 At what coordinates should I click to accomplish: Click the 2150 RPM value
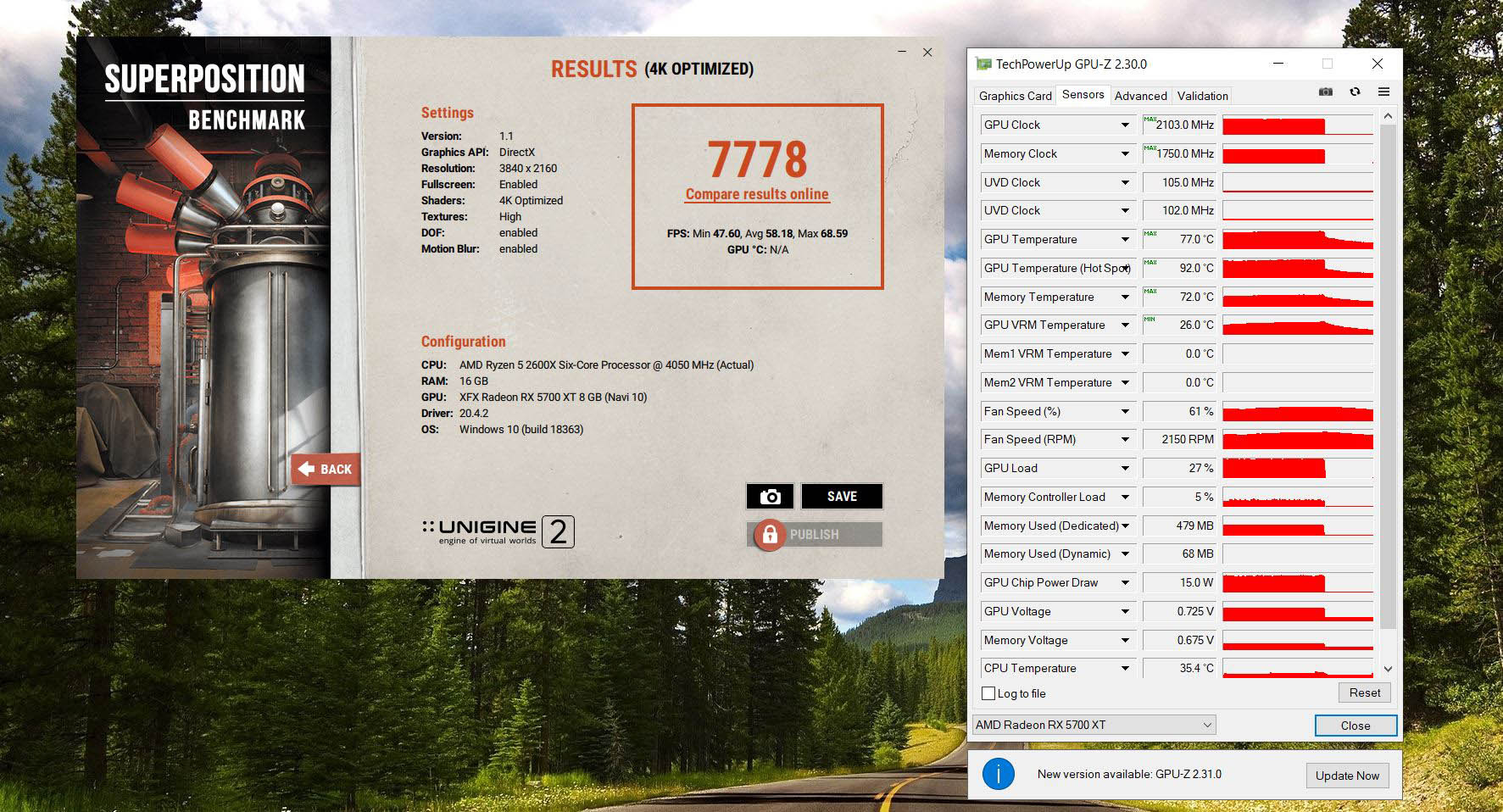(1179, 439)
